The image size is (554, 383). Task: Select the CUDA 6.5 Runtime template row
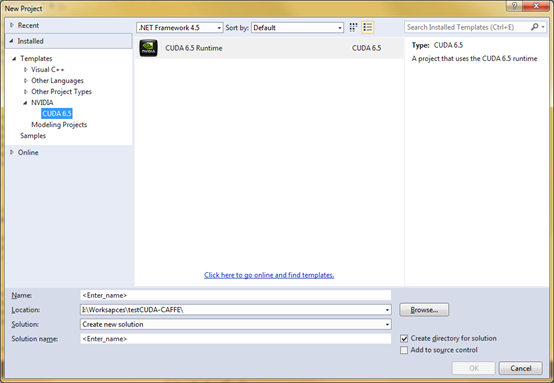[269, 48]
